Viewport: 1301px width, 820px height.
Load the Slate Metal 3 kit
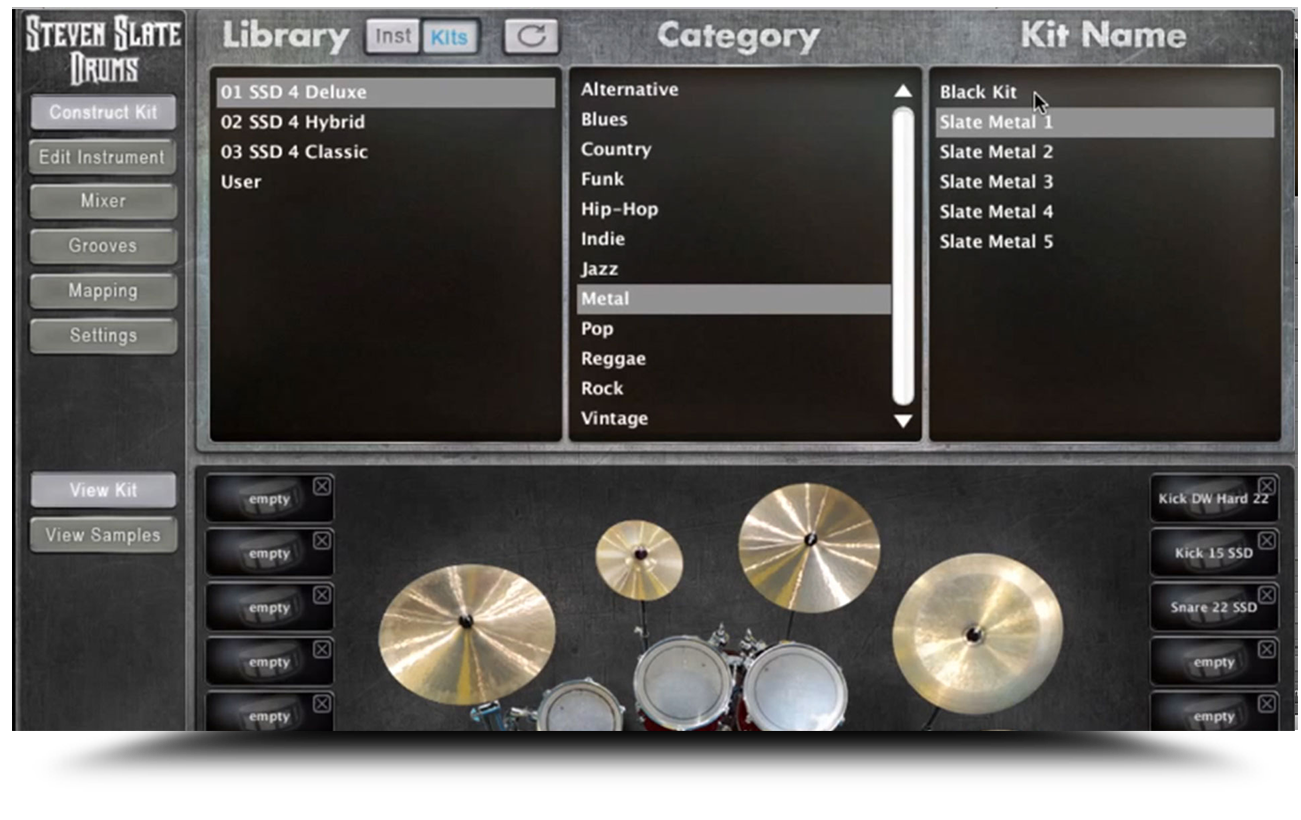pyautogui.click(x=1105, y=182)
